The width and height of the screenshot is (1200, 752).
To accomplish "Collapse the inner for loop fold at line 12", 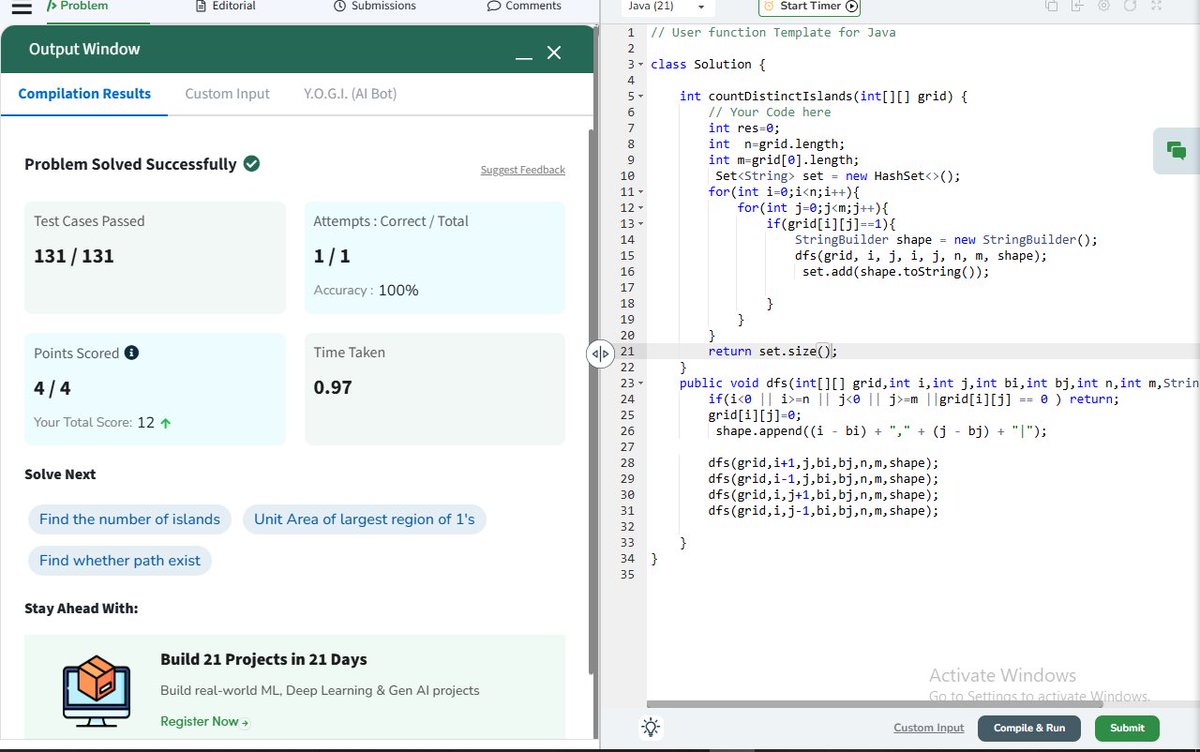I will coord(641,208).
